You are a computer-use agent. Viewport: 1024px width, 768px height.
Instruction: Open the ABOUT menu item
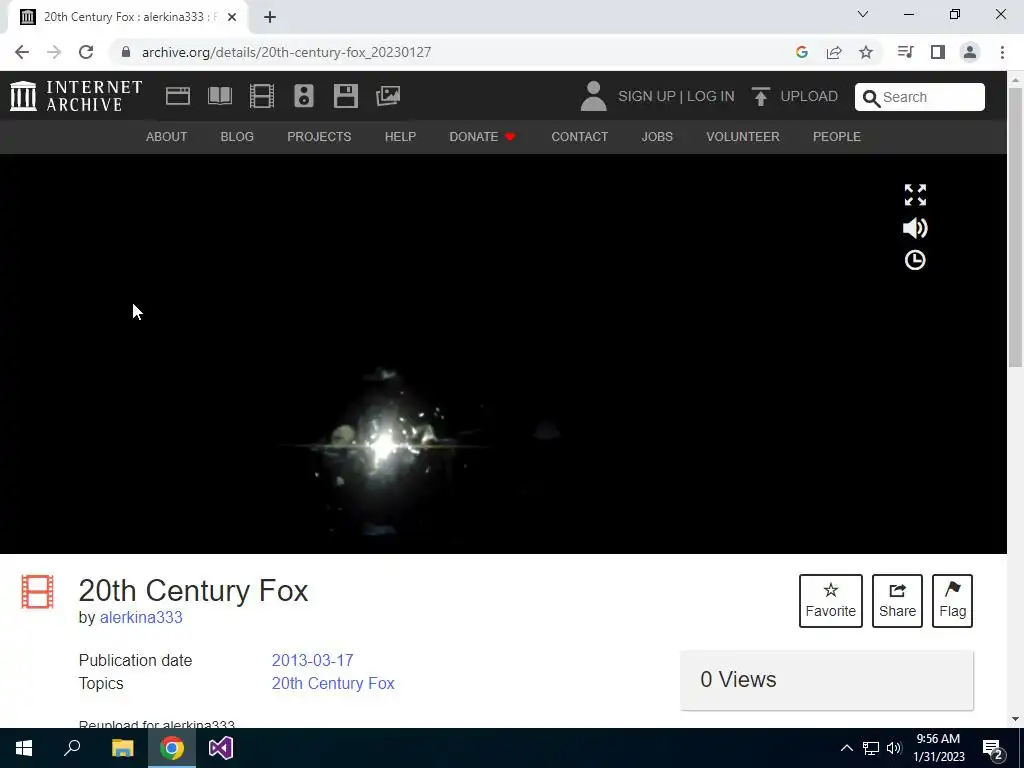click(166, 136)
